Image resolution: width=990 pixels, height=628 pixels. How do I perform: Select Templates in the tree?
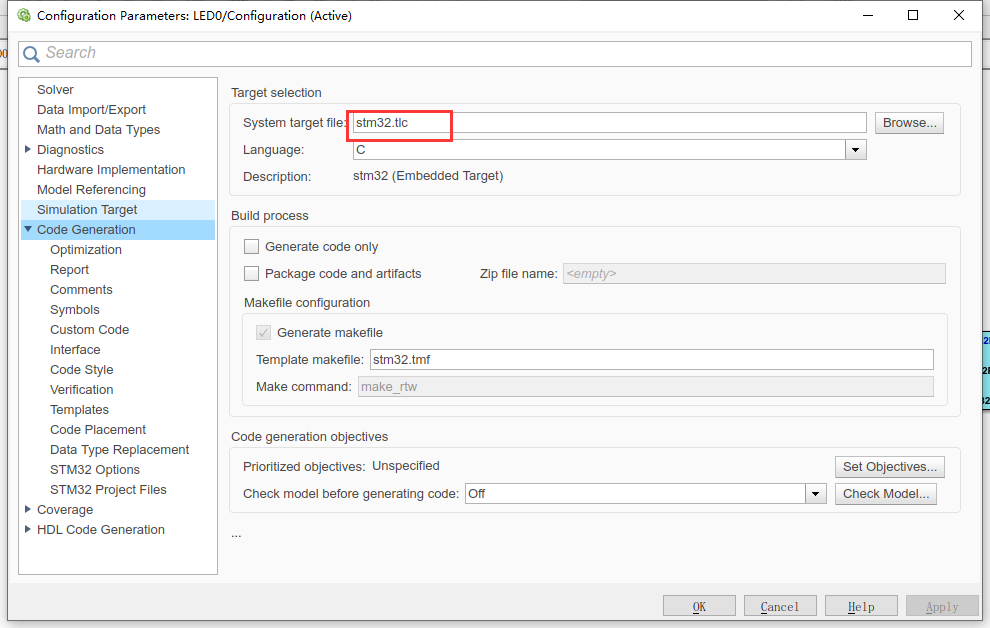pyautogui.click(x=79, y=410)
